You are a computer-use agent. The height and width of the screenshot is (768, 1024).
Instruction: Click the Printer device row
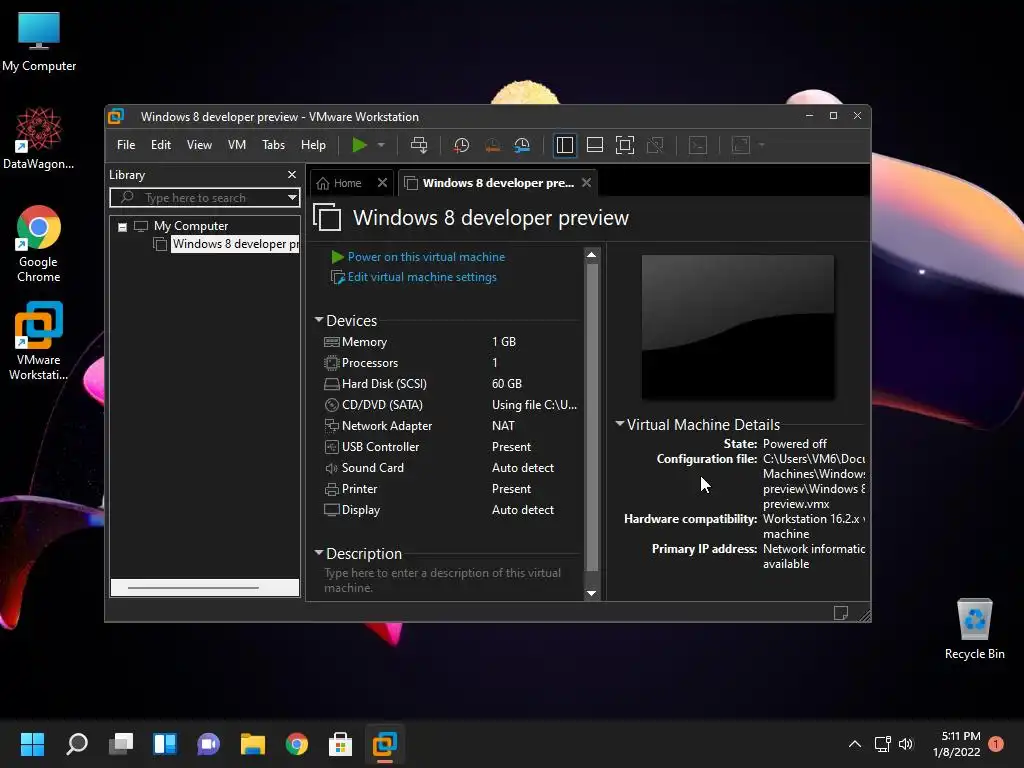click(x=451, y=488)
